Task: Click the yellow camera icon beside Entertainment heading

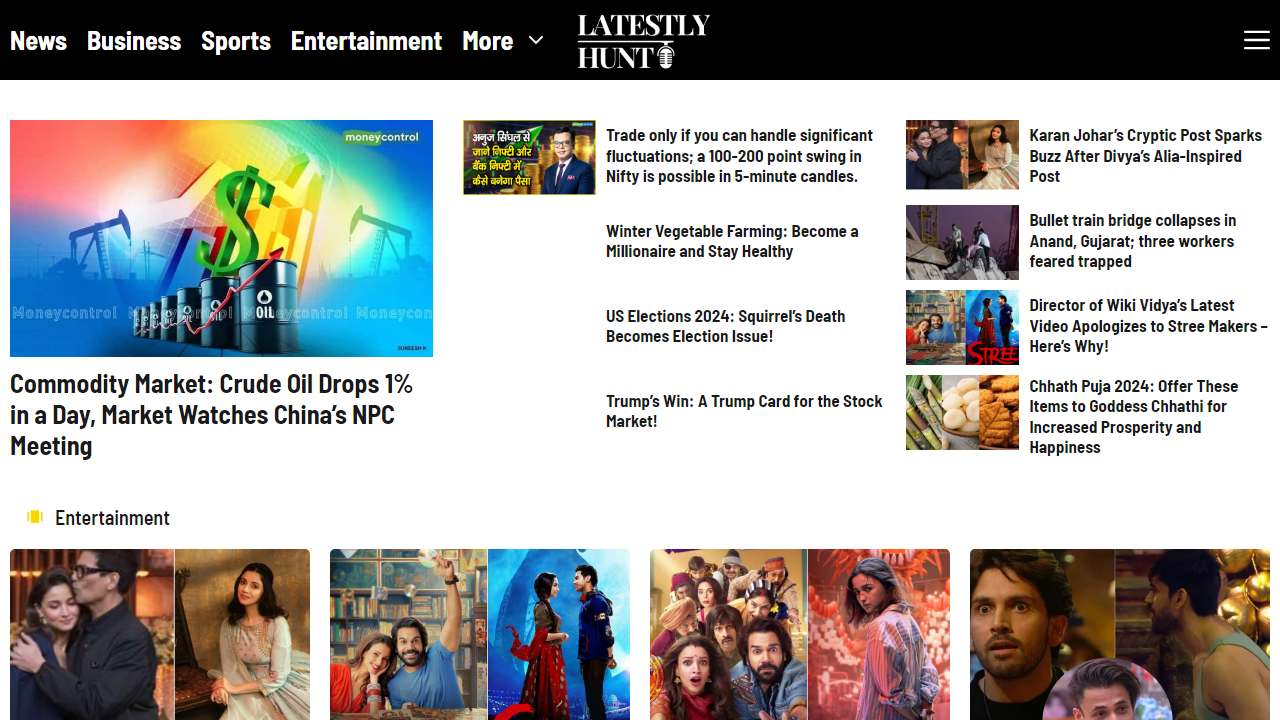Action: pyautogui.click(x=35, y=517)
